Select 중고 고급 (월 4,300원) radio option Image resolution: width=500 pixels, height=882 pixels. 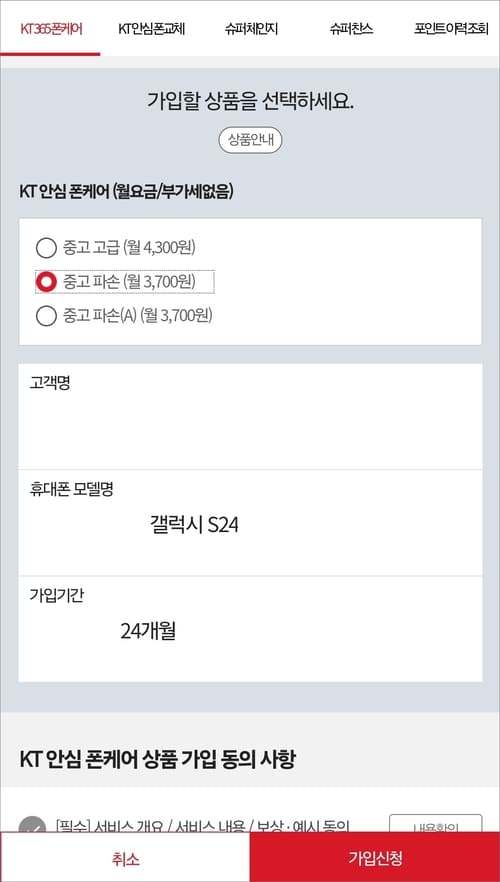tap(116, 247)
